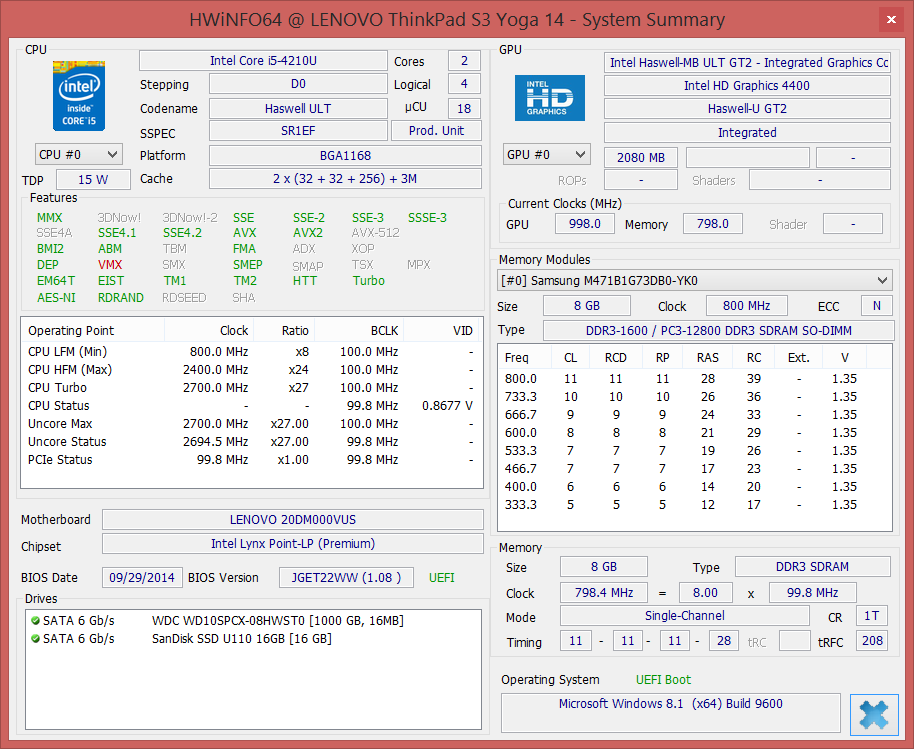The height and width of the screenshot is (749, 914).
Task: Click the Microsoft Windows 8.1 OS field
Action: (671, 713)
